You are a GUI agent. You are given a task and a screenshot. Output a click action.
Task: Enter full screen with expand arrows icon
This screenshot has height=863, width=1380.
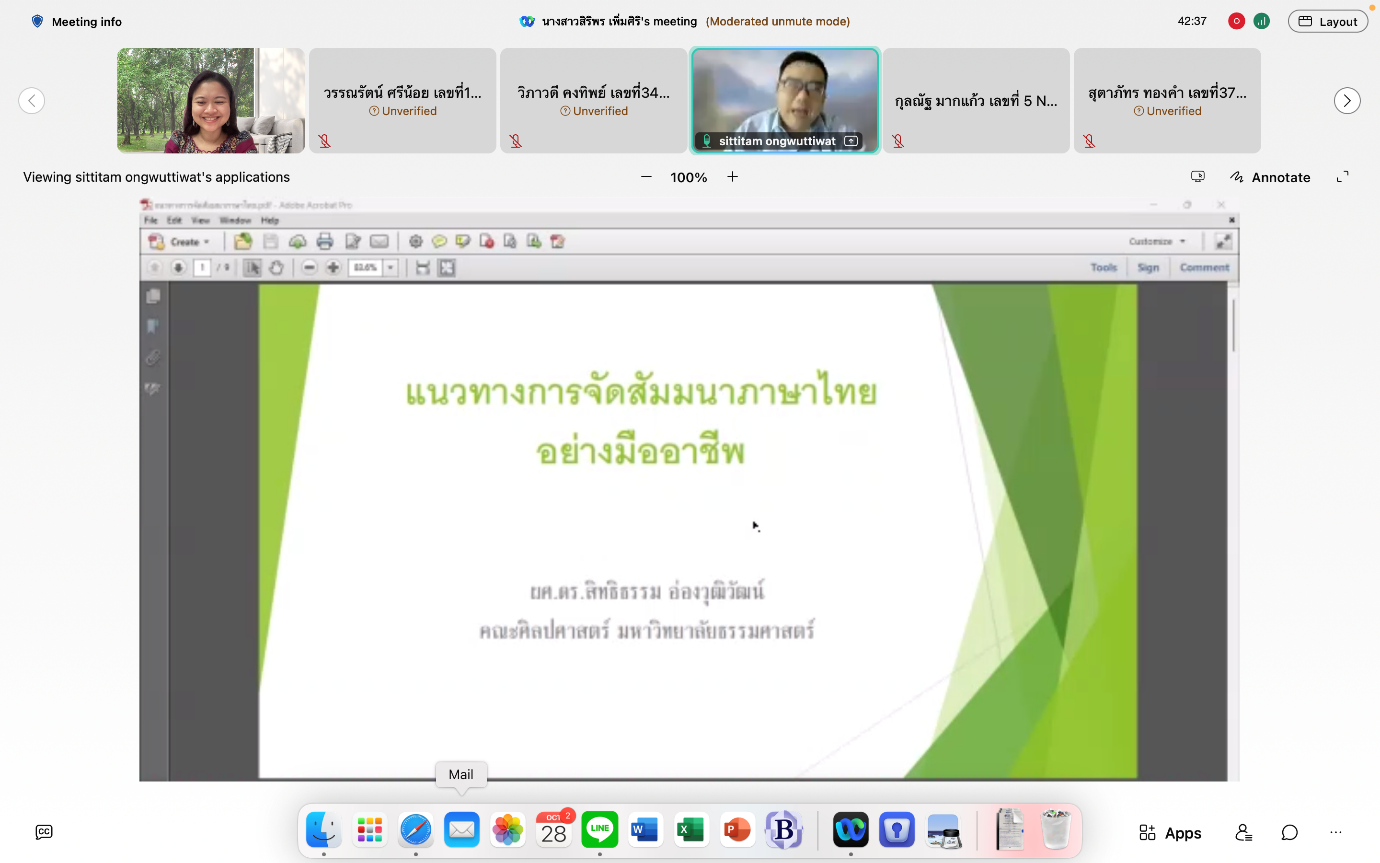click(1343, 177)
